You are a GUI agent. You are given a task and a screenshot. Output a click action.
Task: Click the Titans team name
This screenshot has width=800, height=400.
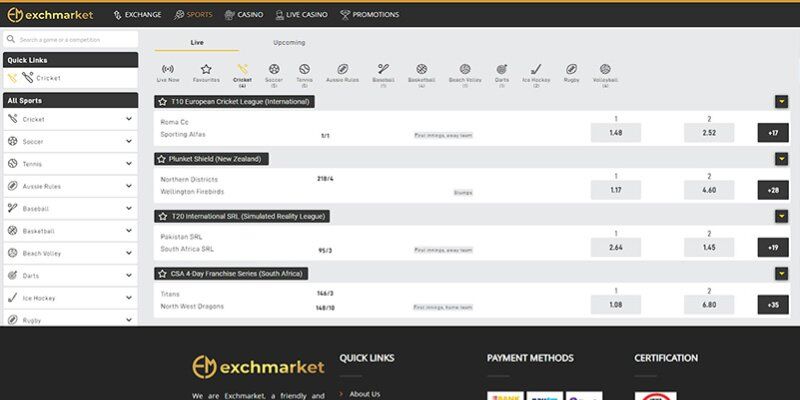[170, 294]
